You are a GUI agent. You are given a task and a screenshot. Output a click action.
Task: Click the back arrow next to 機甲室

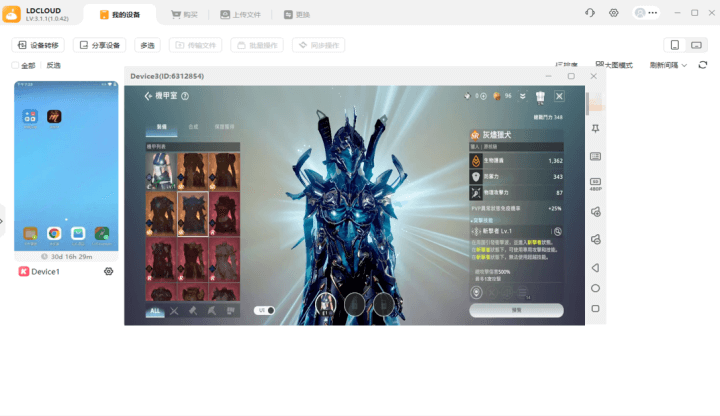[x=148, y=96]
